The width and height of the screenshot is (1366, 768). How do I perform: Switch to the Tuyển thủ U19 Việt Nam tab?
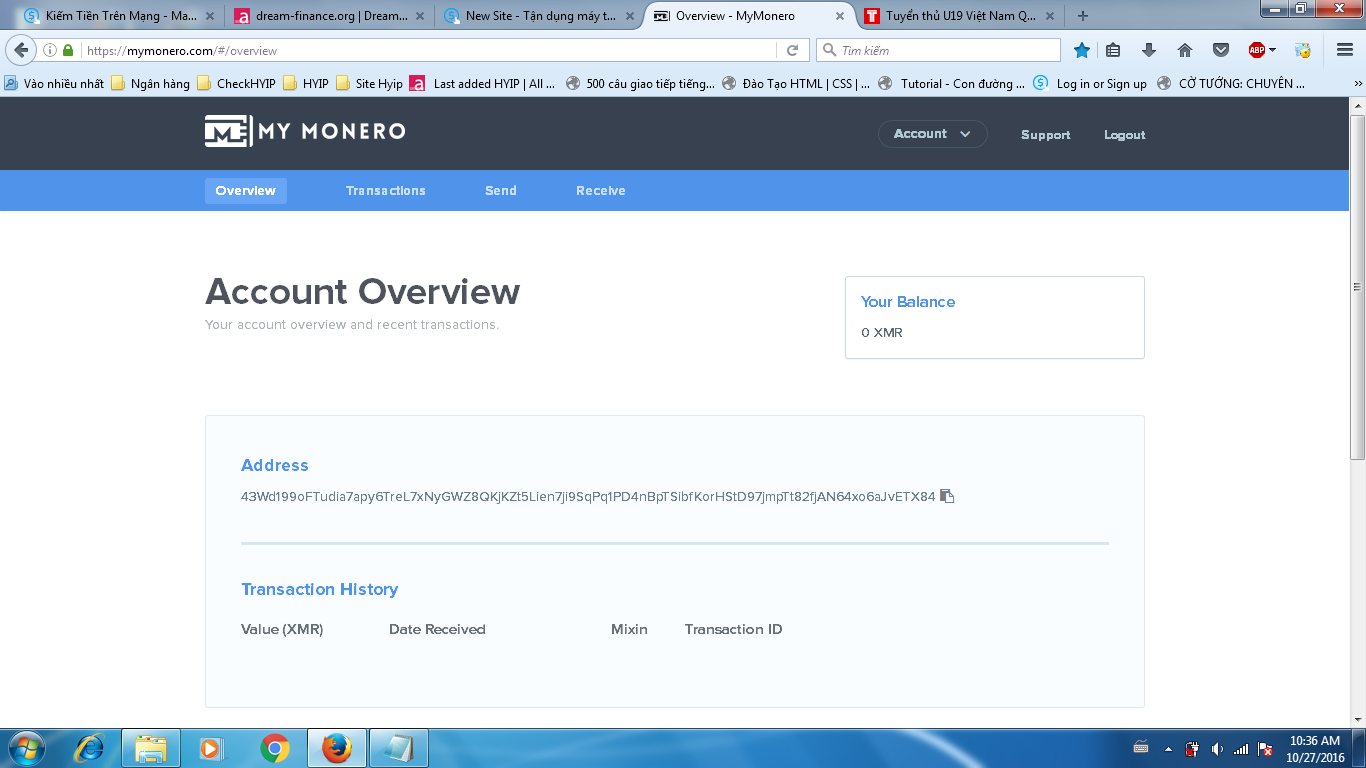(960, 16)
